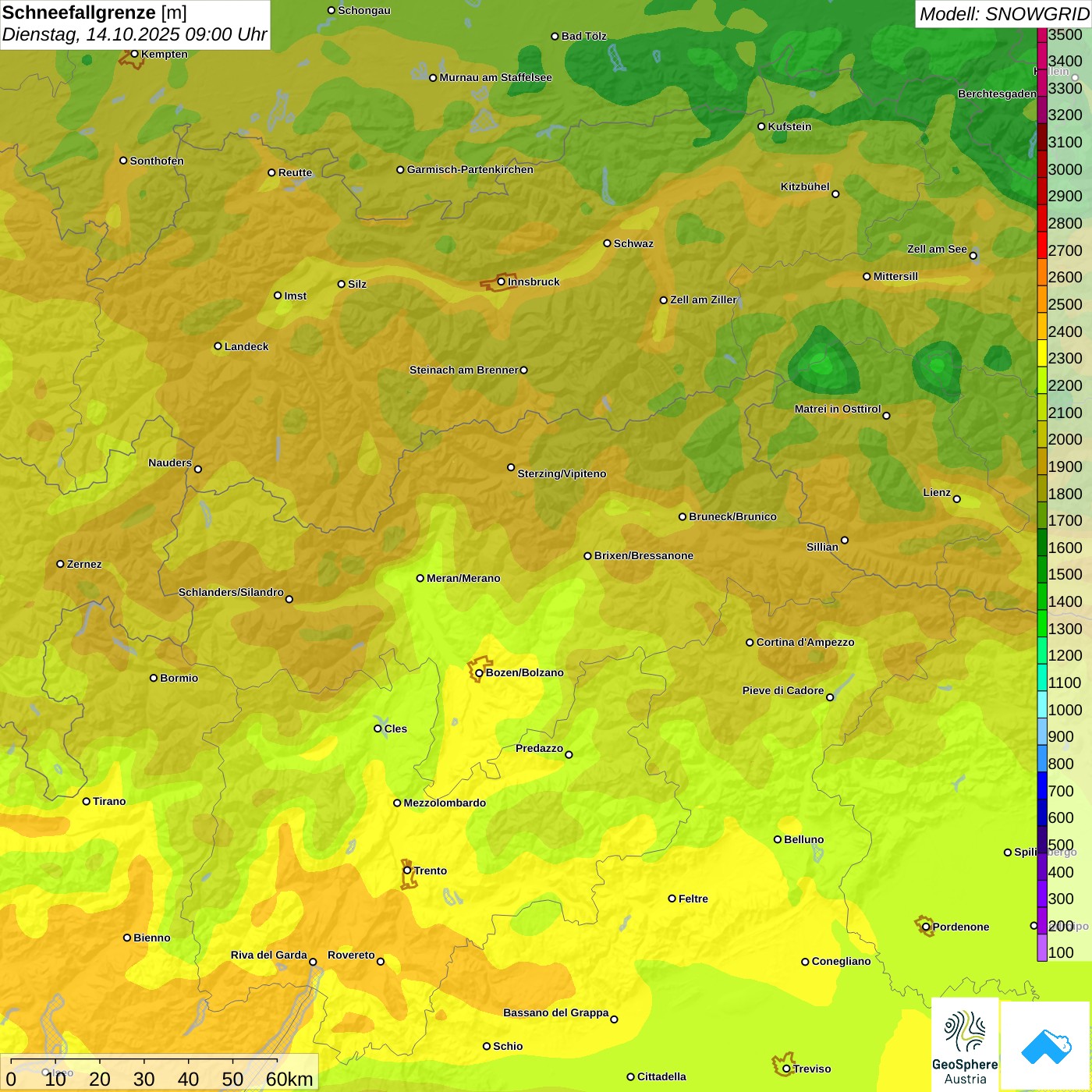Click the Feltre location dot
Image resolution: width=1092 pixels, height=1092 pixels.
(672, 899)
